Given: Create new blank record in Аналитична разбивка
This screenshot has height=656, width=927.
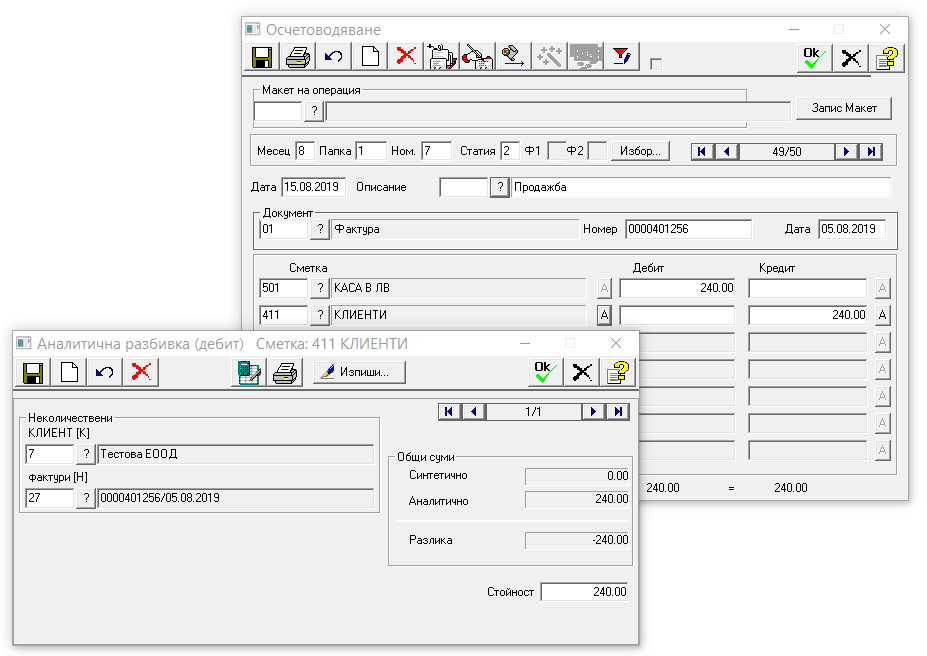Looking at the screenshot, I should [69, 373].
